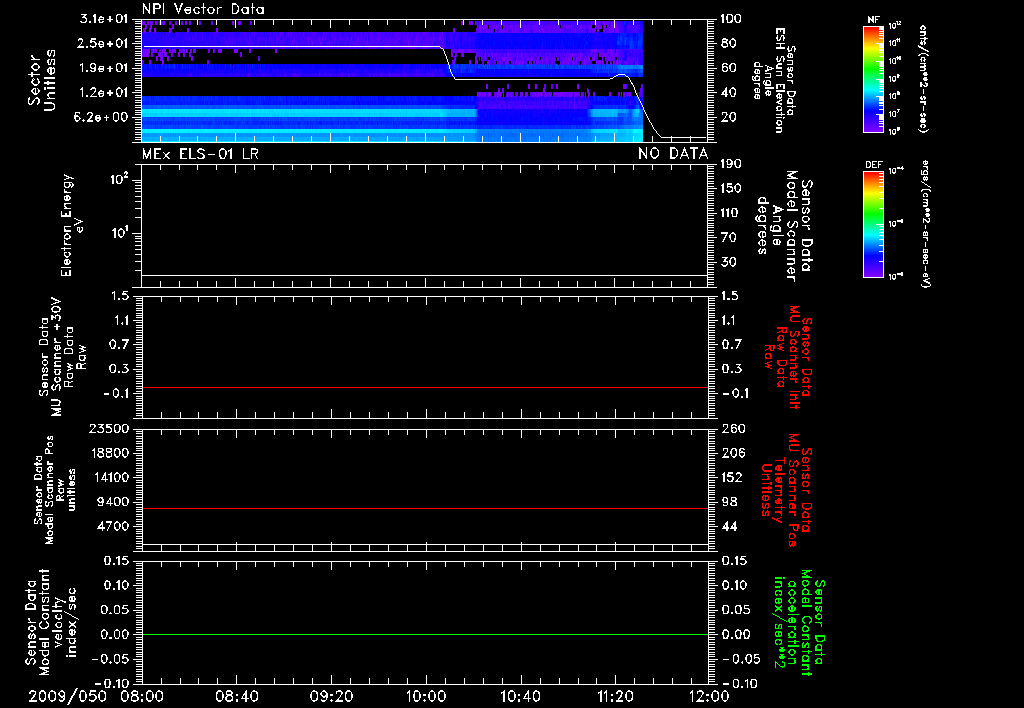Select the 'NPI Vector Data' title

click(x=203, y=9)
